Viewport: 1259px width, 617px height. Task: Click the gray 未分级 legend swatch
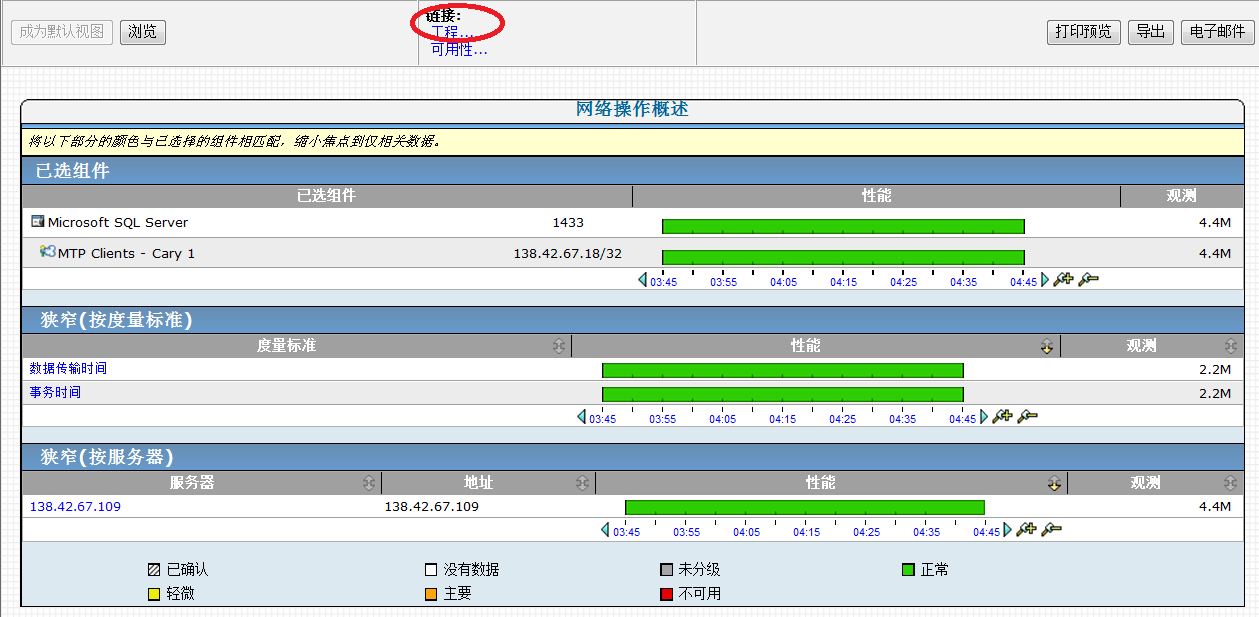click(666, 570)
